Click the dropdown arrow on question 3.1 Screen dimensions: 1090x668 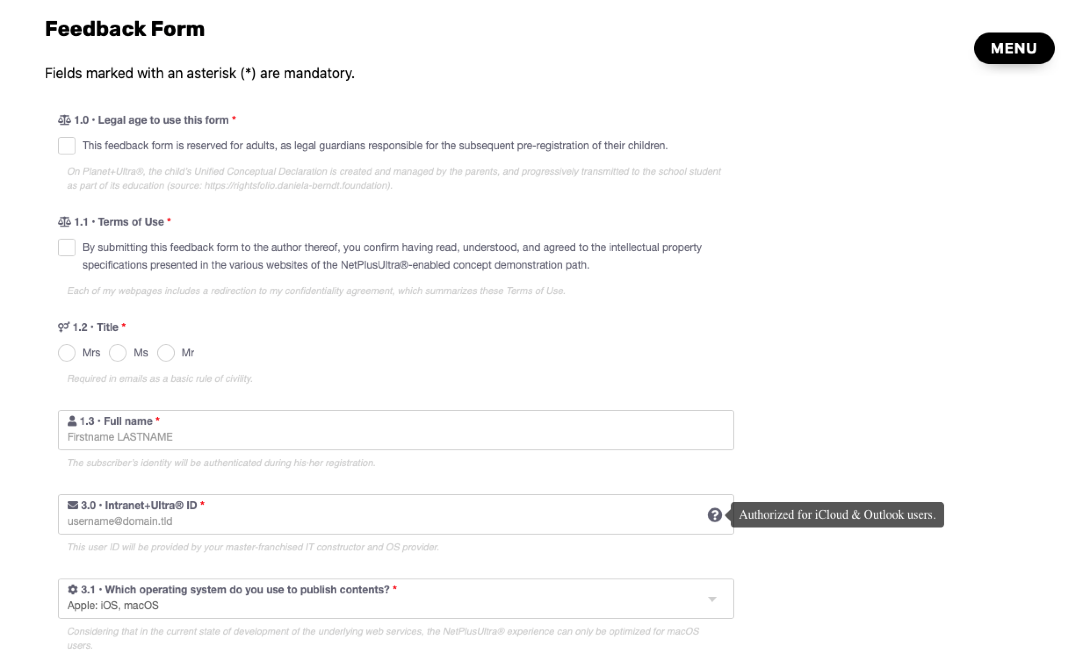tap(712, 598)
